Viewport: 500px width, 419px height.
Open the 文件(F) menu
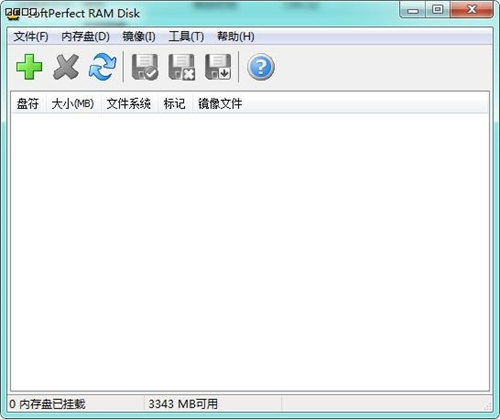31,36
